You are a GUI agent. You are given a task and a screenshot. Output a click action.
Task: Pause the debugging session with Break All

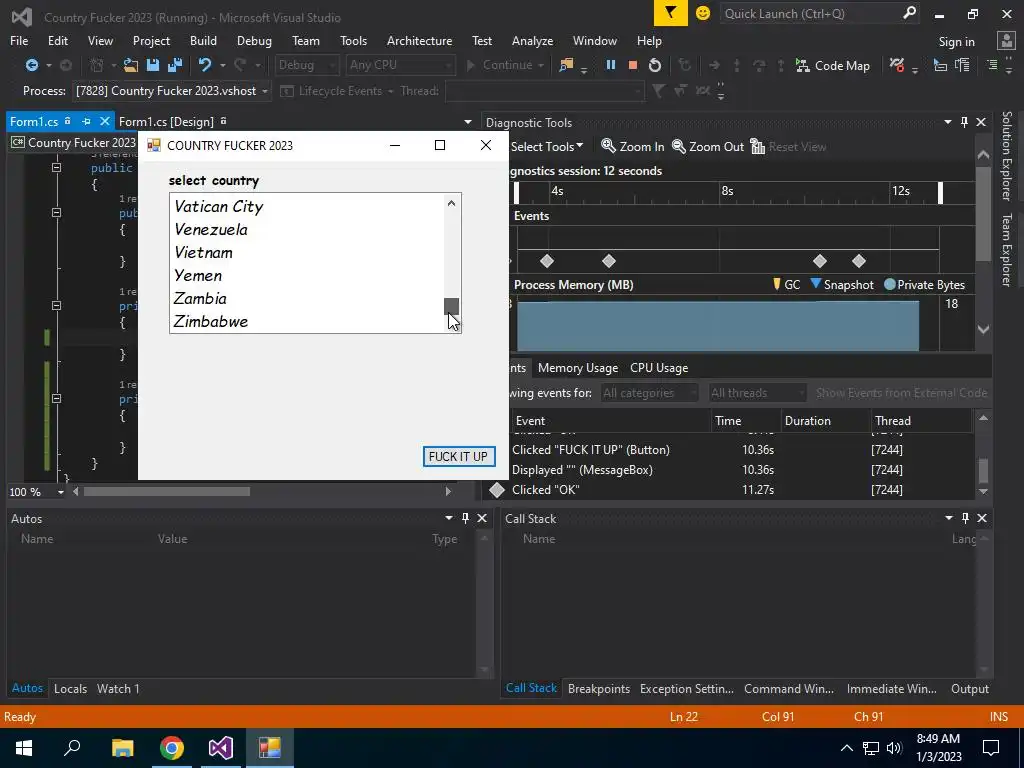pyautogui.click(x=611, y=65)
